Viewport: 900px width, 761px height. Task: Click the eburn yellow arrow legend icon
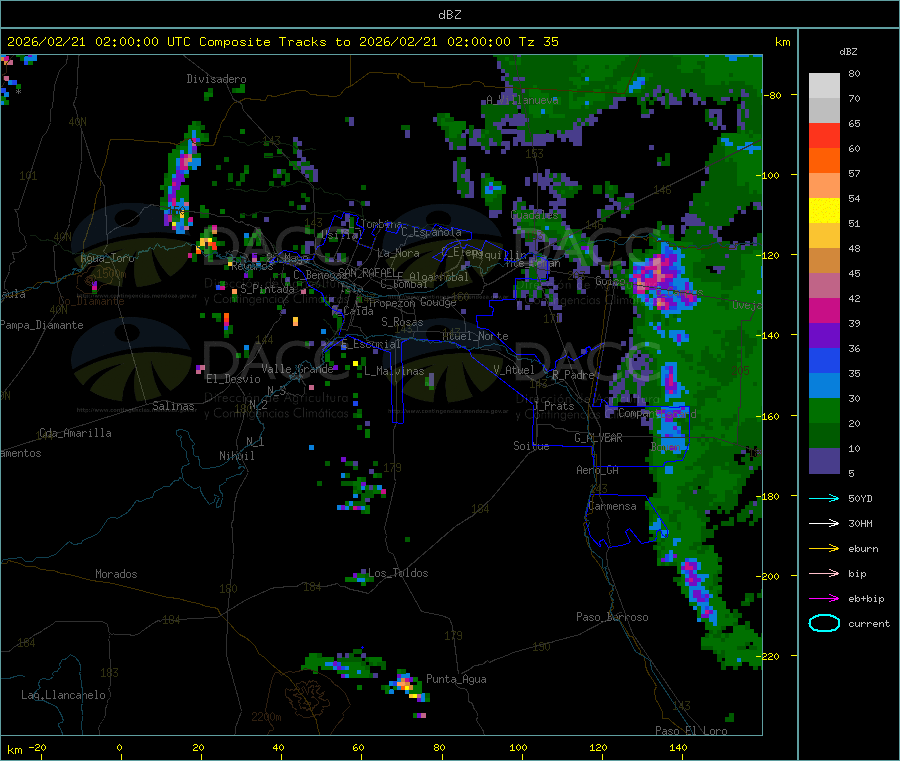(824, 548)
